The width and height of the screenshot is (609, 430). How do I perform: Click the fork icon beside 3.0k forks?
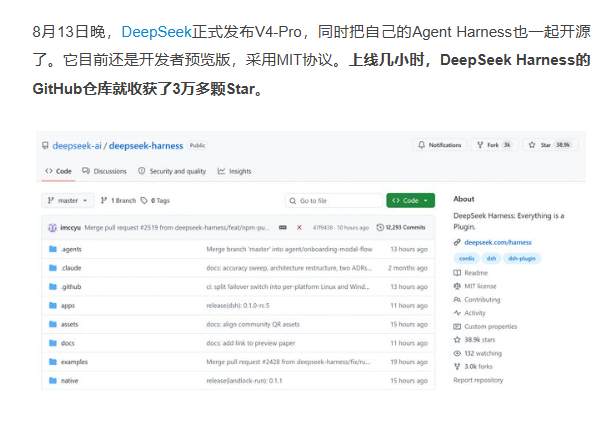click(457, 367)
